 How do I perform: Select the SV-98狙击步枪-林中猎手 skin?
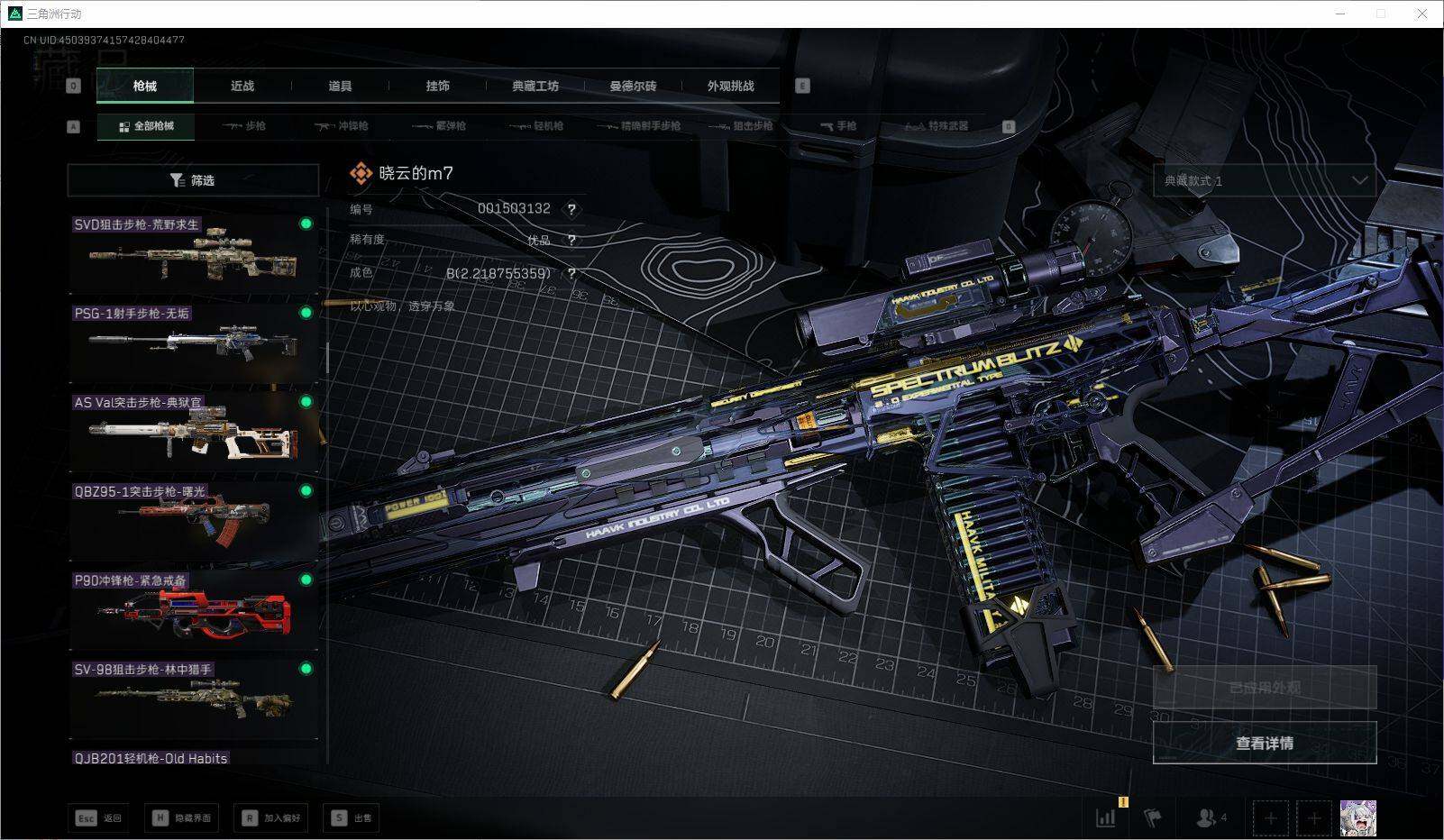coord(194,699)
